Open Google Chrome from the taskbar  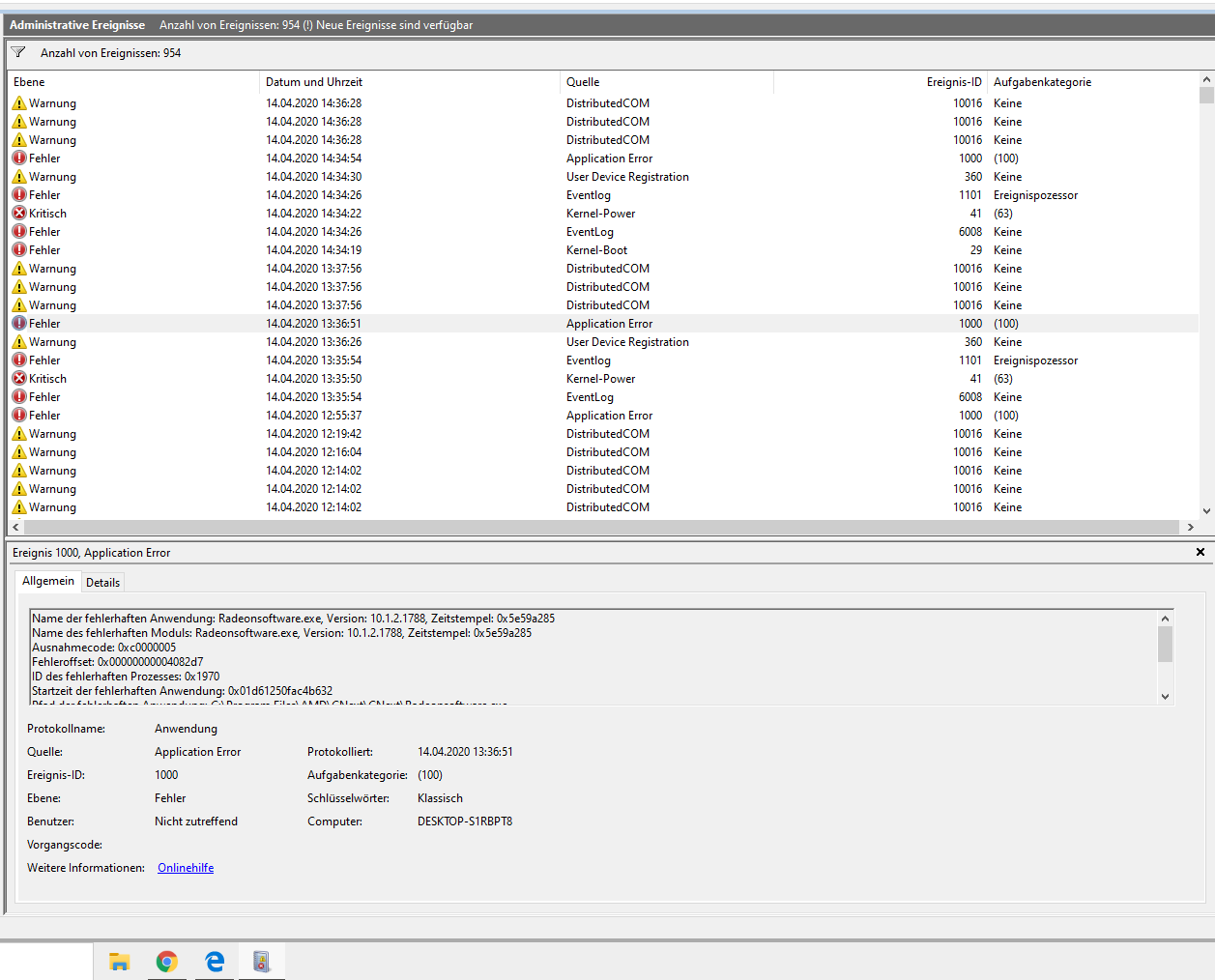(x=167, y=962)
